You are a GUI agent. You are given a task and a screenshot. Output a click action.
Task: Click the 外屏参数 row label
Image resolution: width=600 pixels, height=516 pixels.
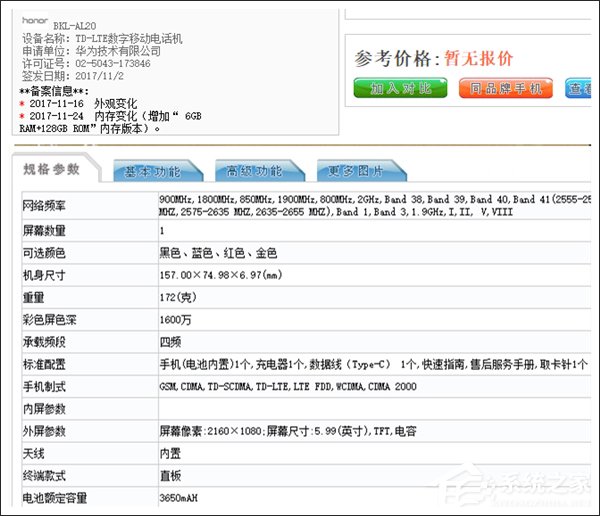[x=44, y=431]
